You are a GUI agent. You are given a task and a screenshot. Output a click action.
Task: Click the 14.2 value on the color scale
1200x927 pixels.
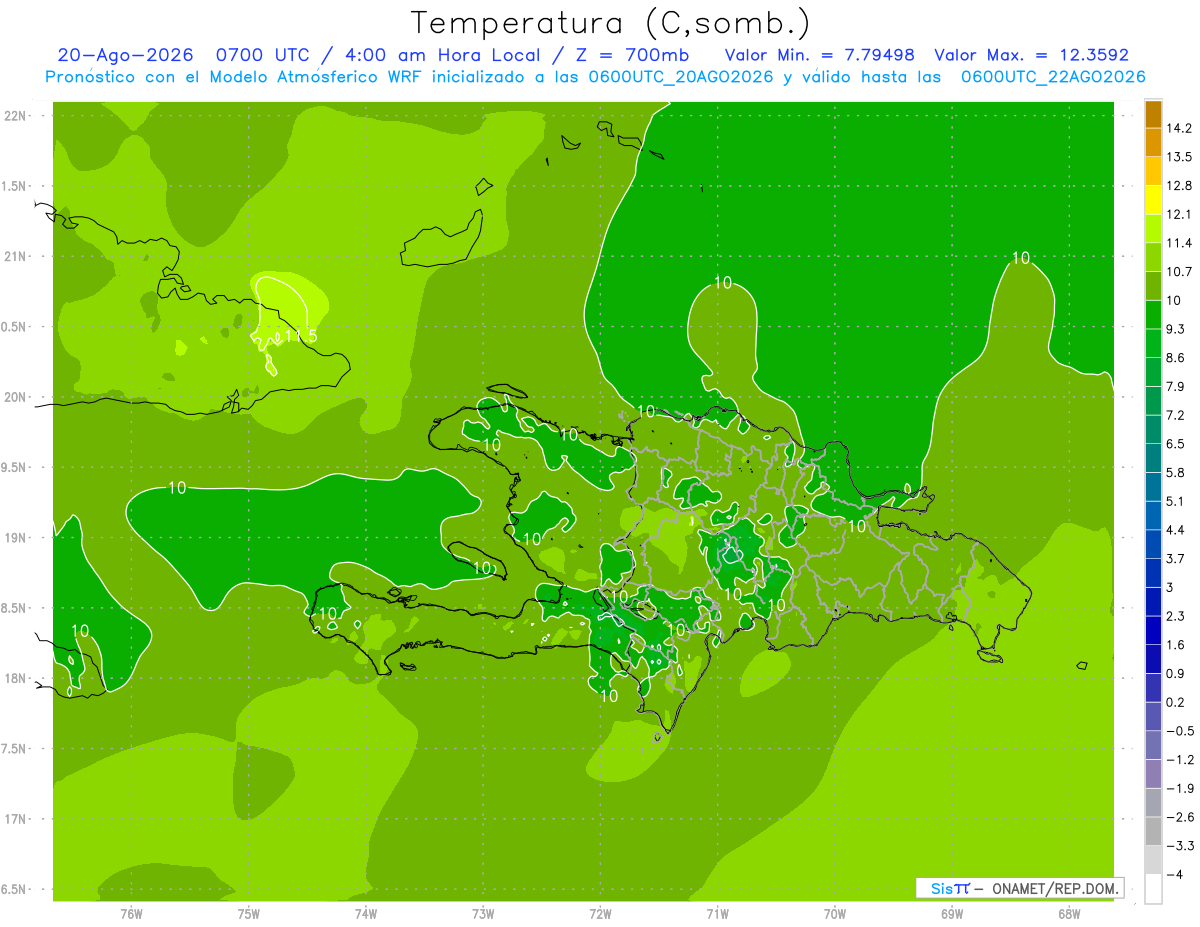1179,128
